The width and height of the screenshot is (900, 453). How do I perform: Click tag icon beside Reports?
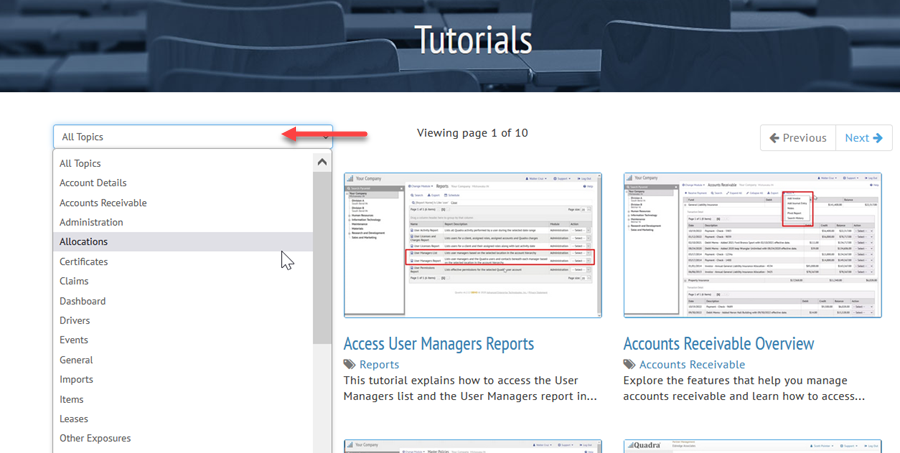point(349,365)
